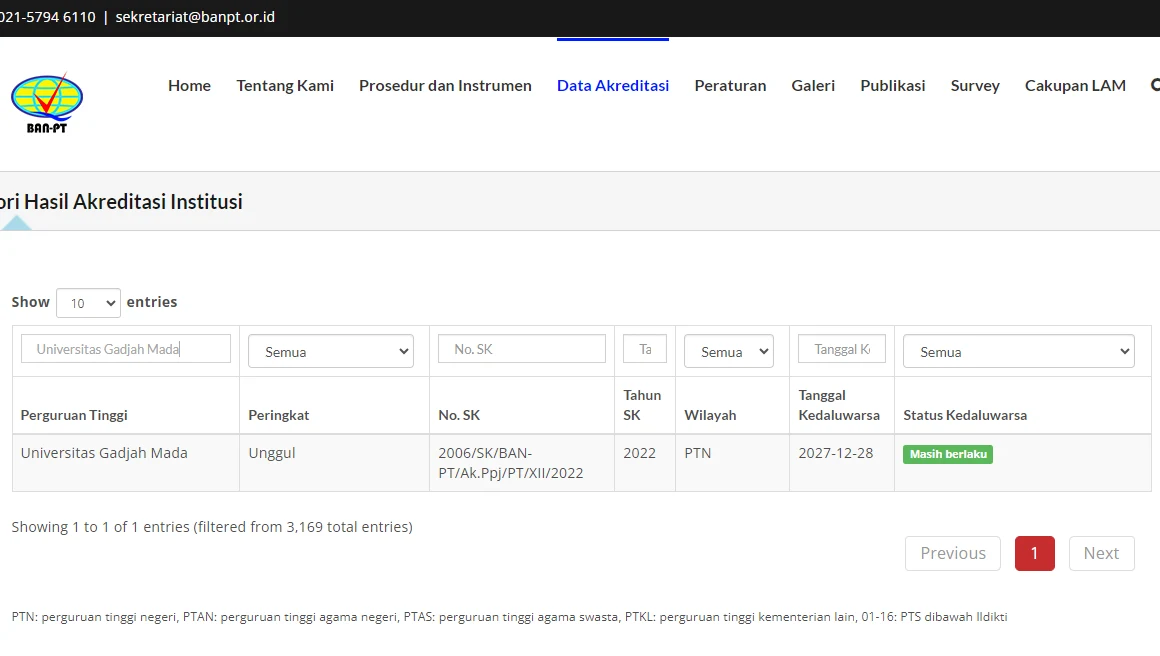Open the Peraturan menu
The image size is (1160, 656).
click(x=730, y=86)
